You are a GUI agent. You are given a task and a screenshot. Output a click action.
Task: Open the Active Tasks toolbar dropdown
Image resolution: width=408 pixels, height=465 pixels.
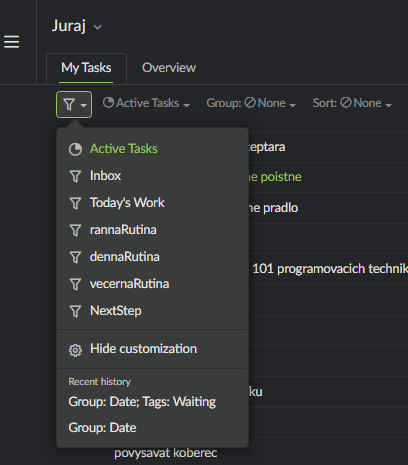coord(146,103)
